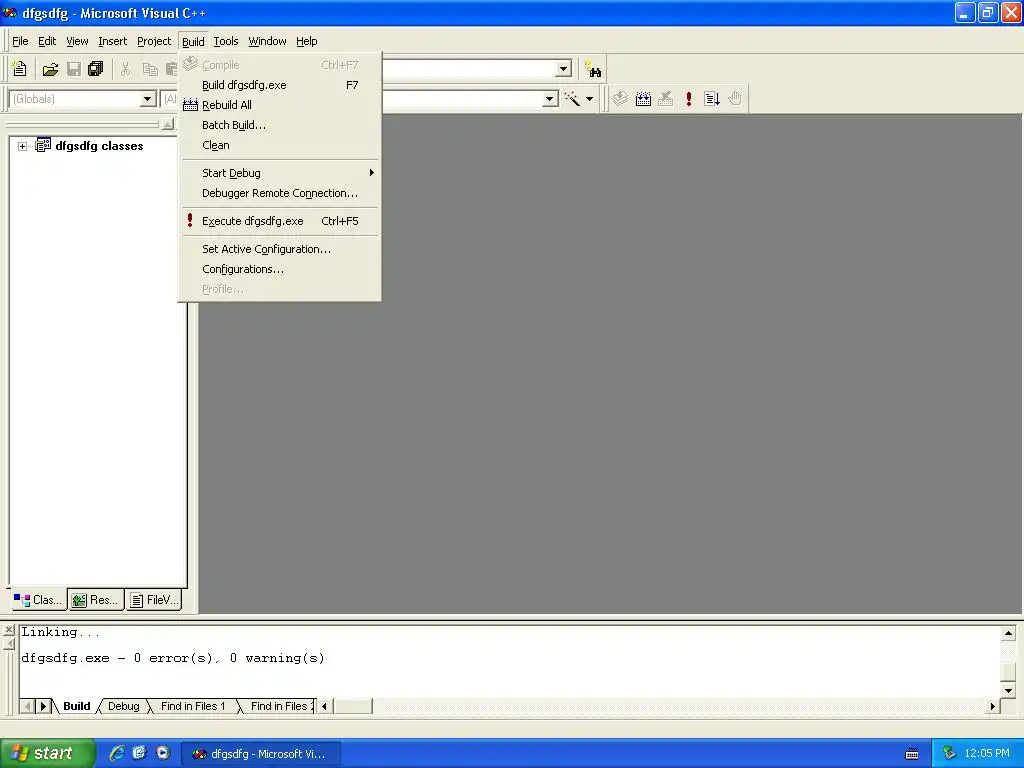Choose Clean from the Build menu
1024x768 pixels.
[280, 145]
